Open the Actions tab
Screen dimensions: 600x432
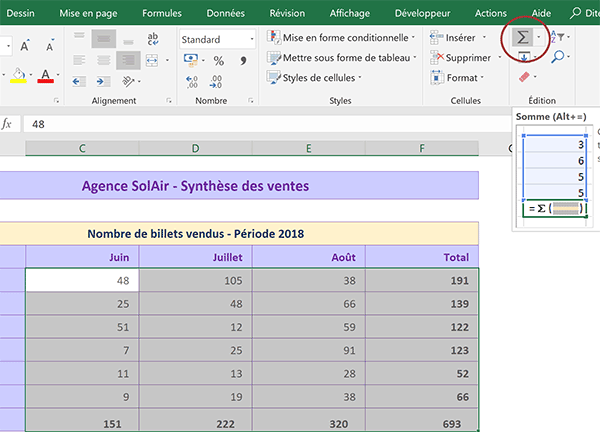tap(491, 13)
